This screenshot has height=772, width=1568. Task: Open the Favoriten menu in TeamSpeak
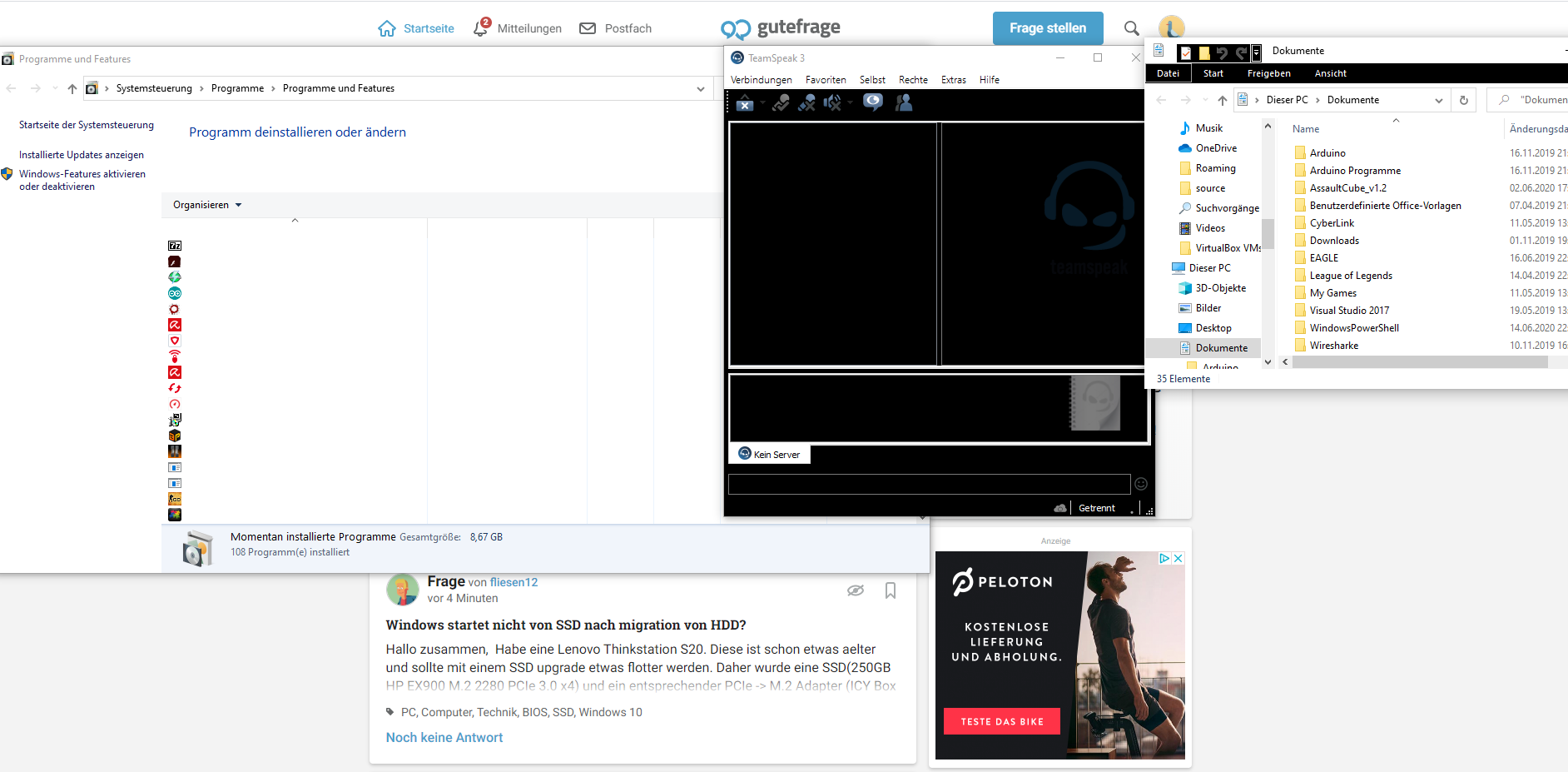826,80
